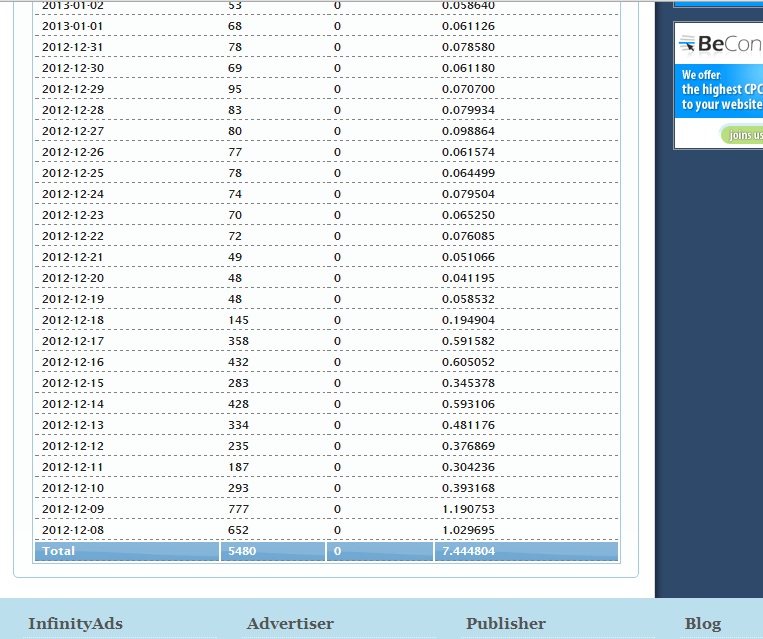Click the count 432 in 2012-12-16 row
This screenshot has width=763, height=639.
click(x=238, y=362)
